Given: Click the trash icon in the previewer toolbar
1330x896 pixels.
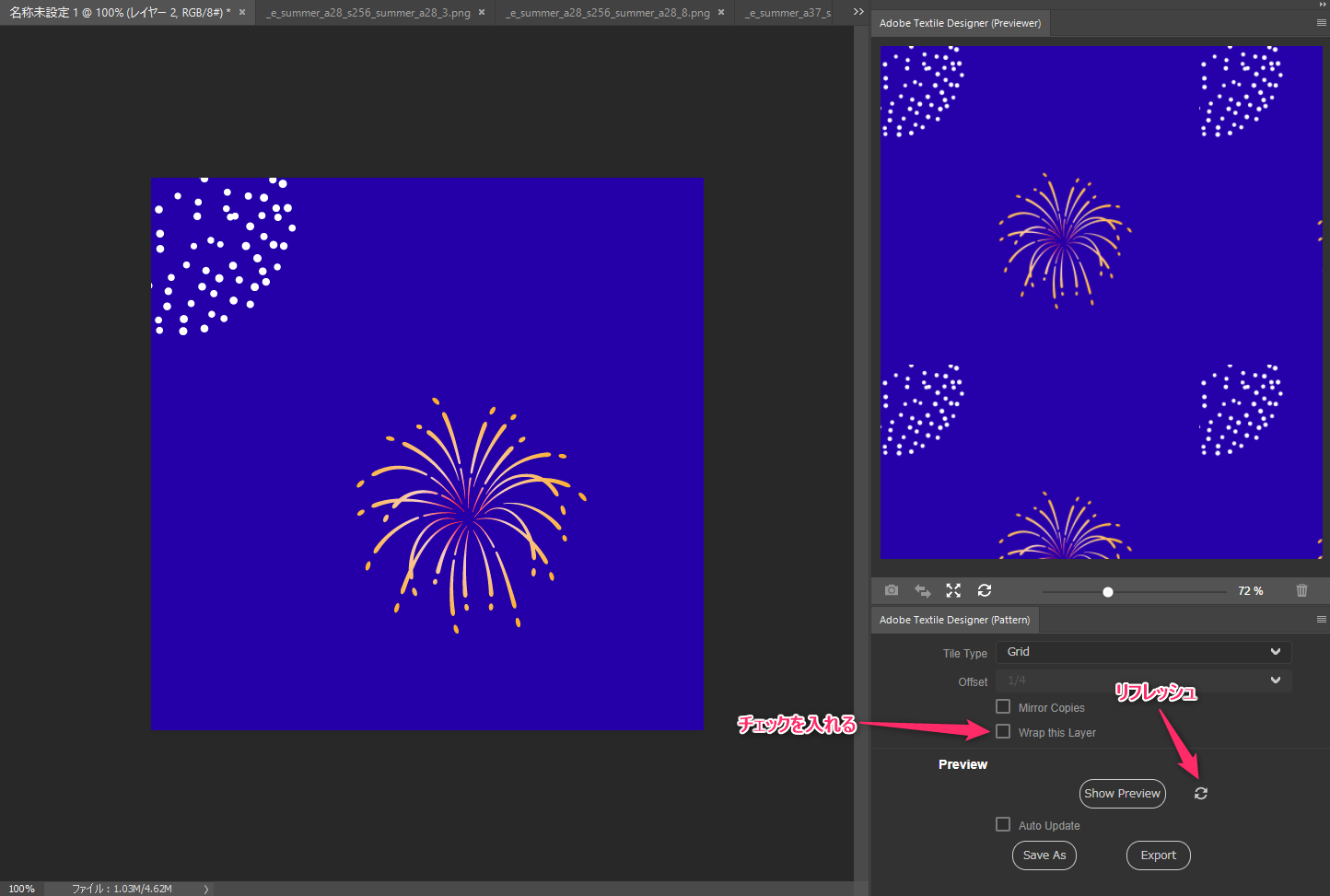Looking at the screenshot, I should pyautogui.click(x=1301, y=590).
